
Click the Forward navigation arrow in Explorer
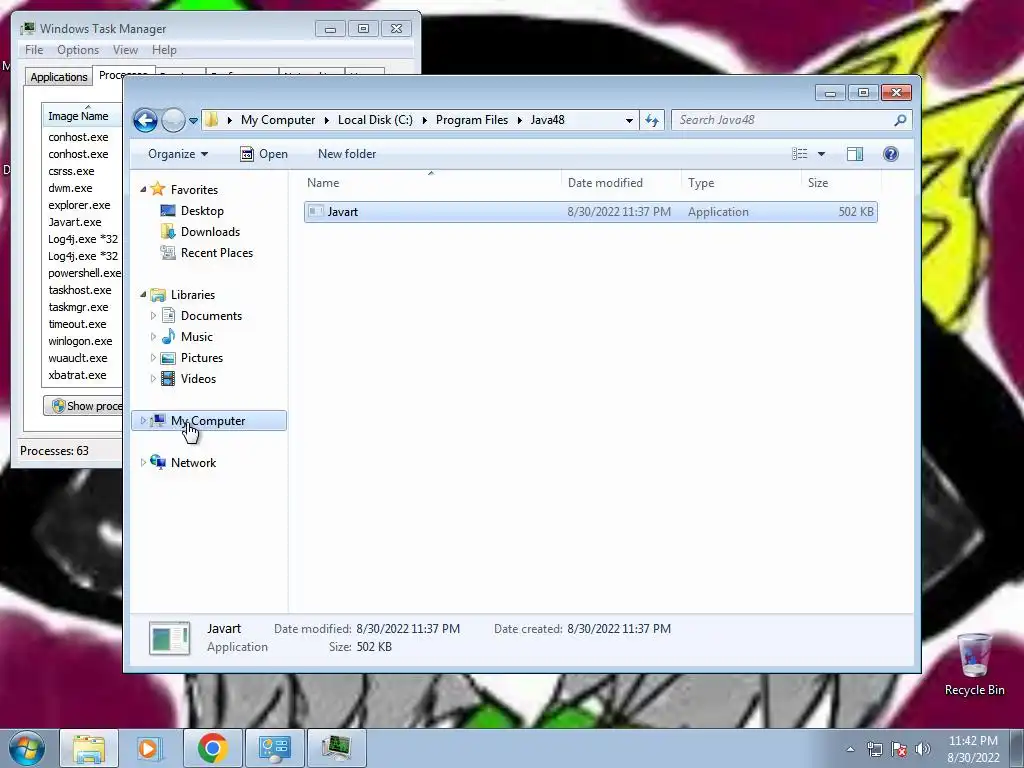173,120
